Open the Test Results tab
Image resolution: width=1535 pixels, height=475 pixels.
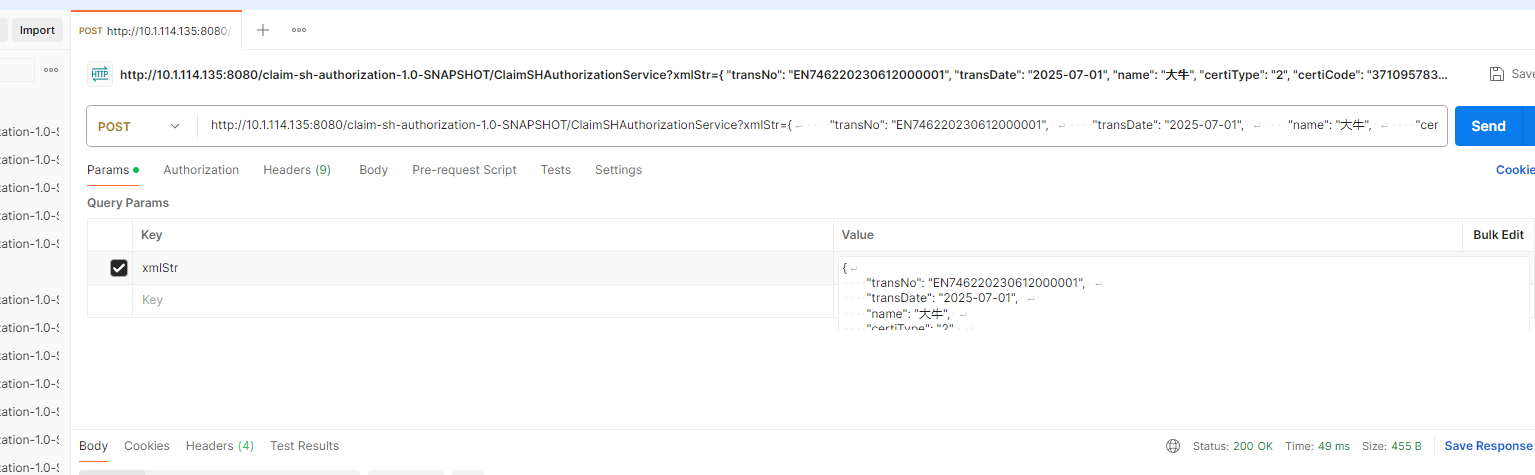305,446
